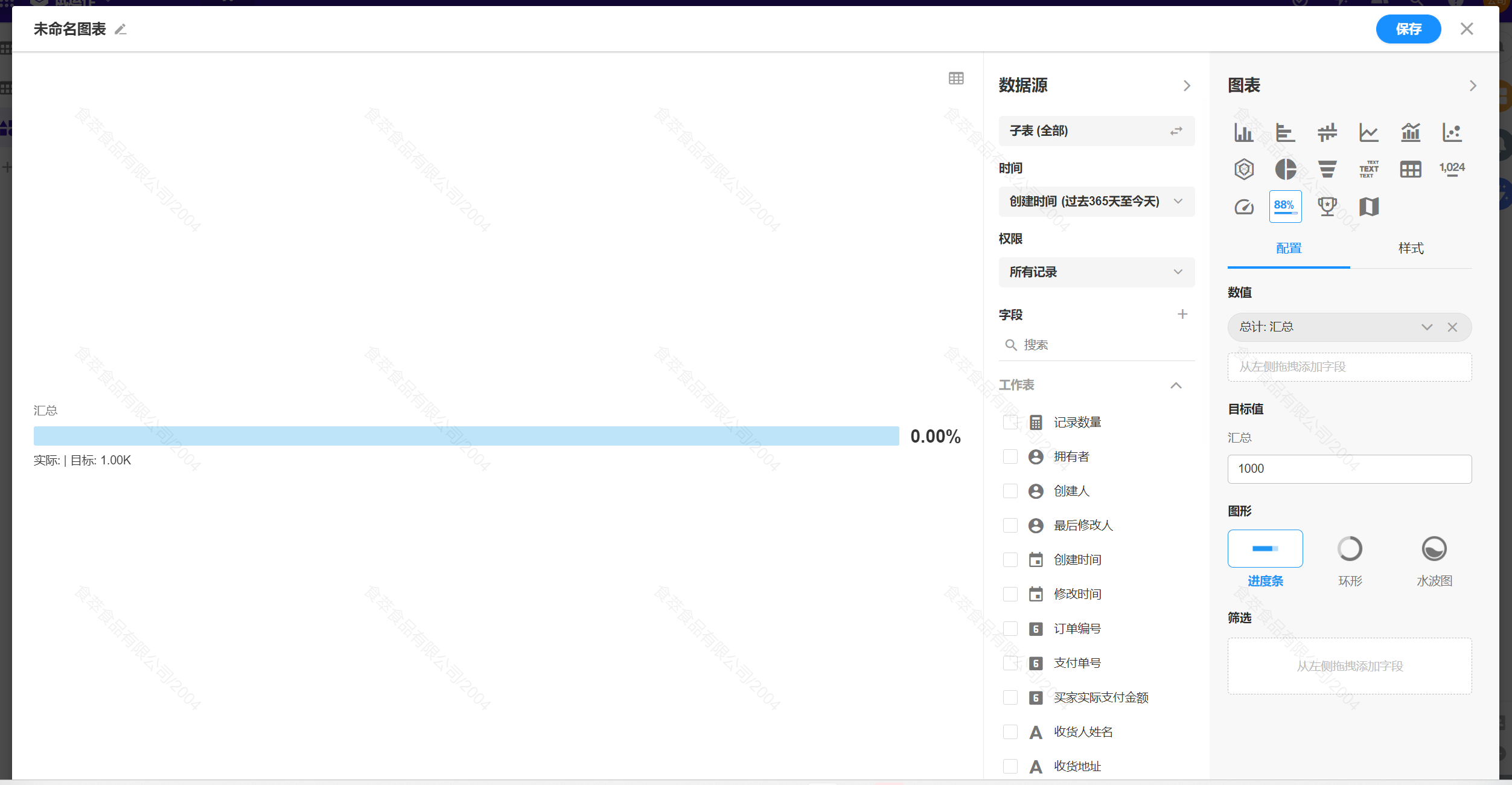Select the map chart type icon
The width and height of the screenshot is (1512, 785).
coord(1369,206)
